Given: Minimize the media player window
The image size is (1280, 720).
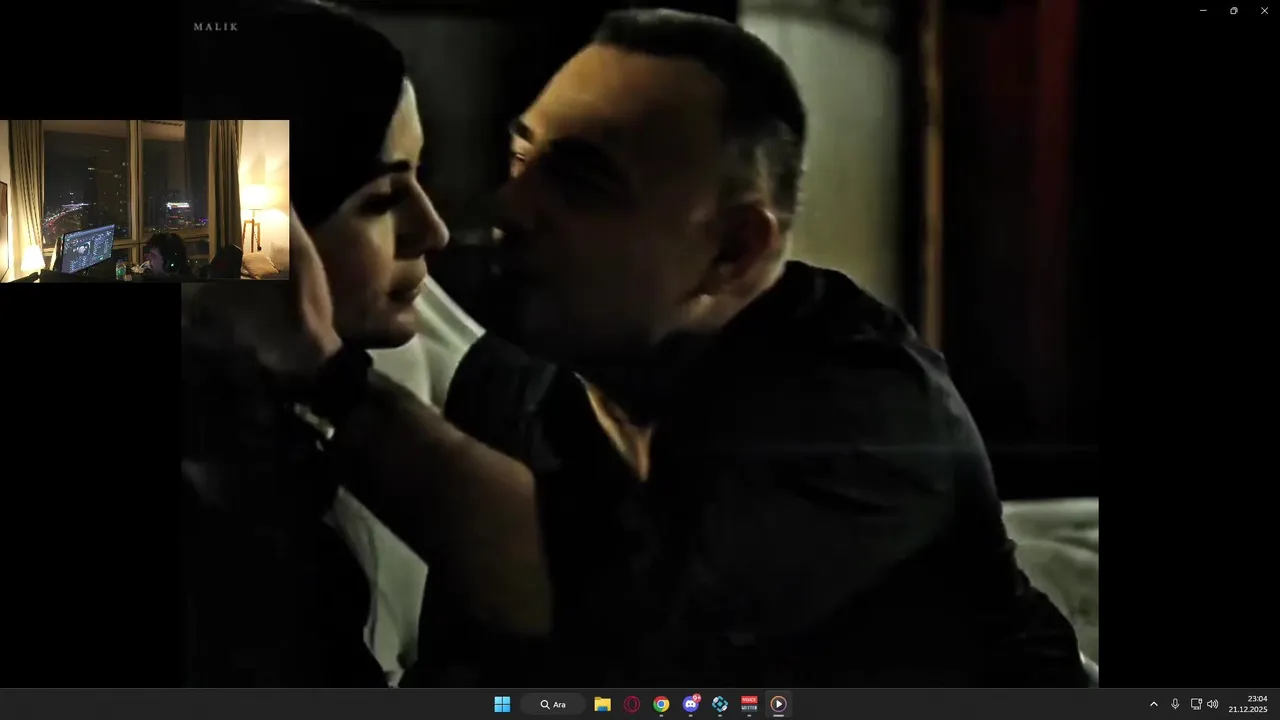Looking at the screenshot, I should [1203, 10].
